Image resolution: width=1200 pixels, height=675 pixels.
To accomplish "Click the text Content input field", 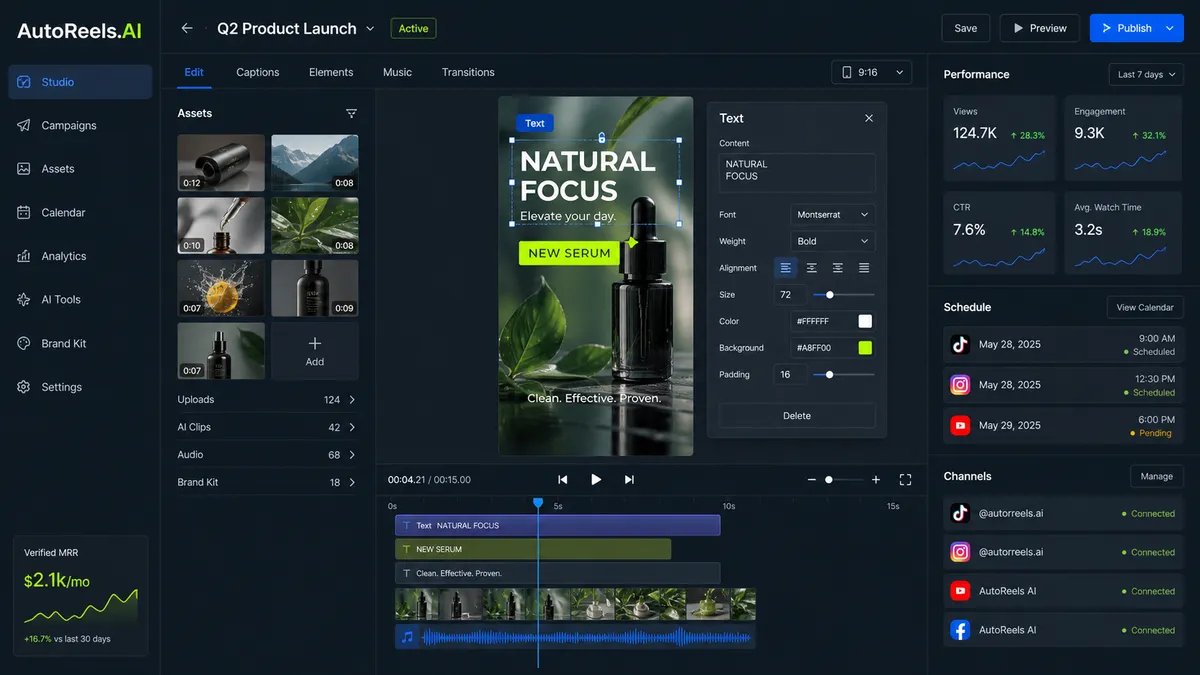I will tap(797, 173).
